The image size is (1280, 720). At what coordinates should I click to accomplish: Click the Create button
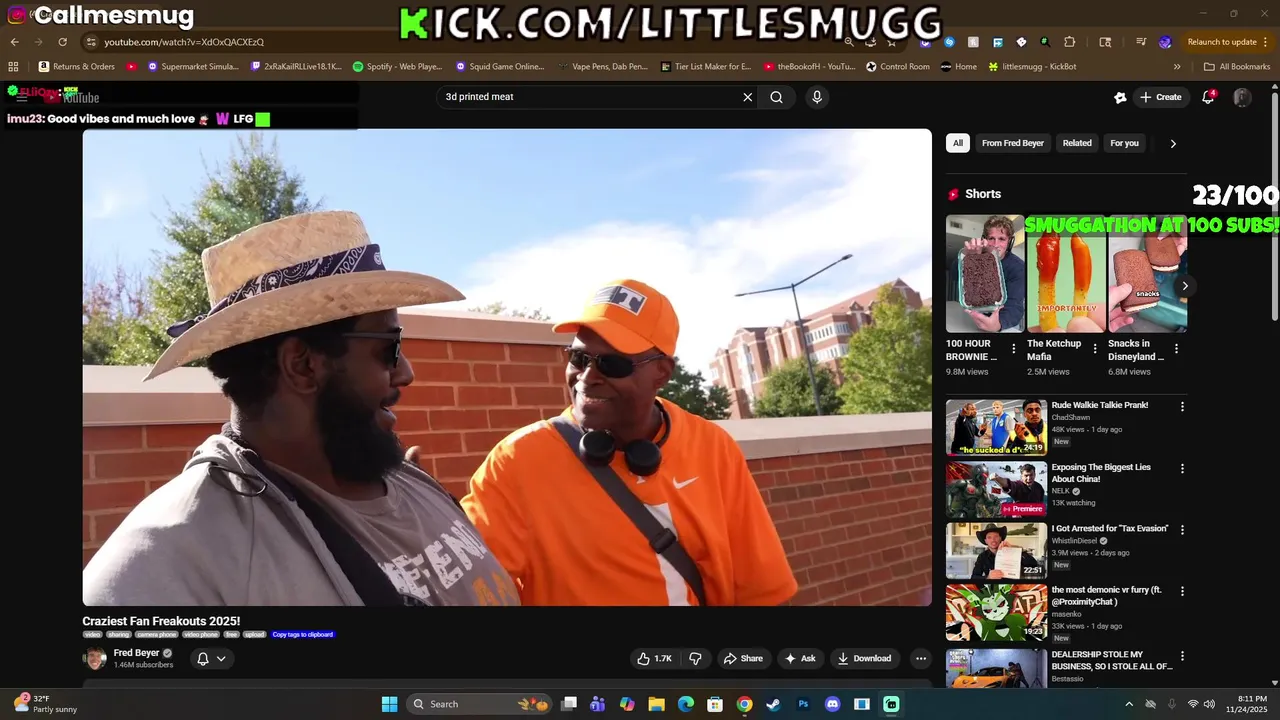(x=1161, y=97)
